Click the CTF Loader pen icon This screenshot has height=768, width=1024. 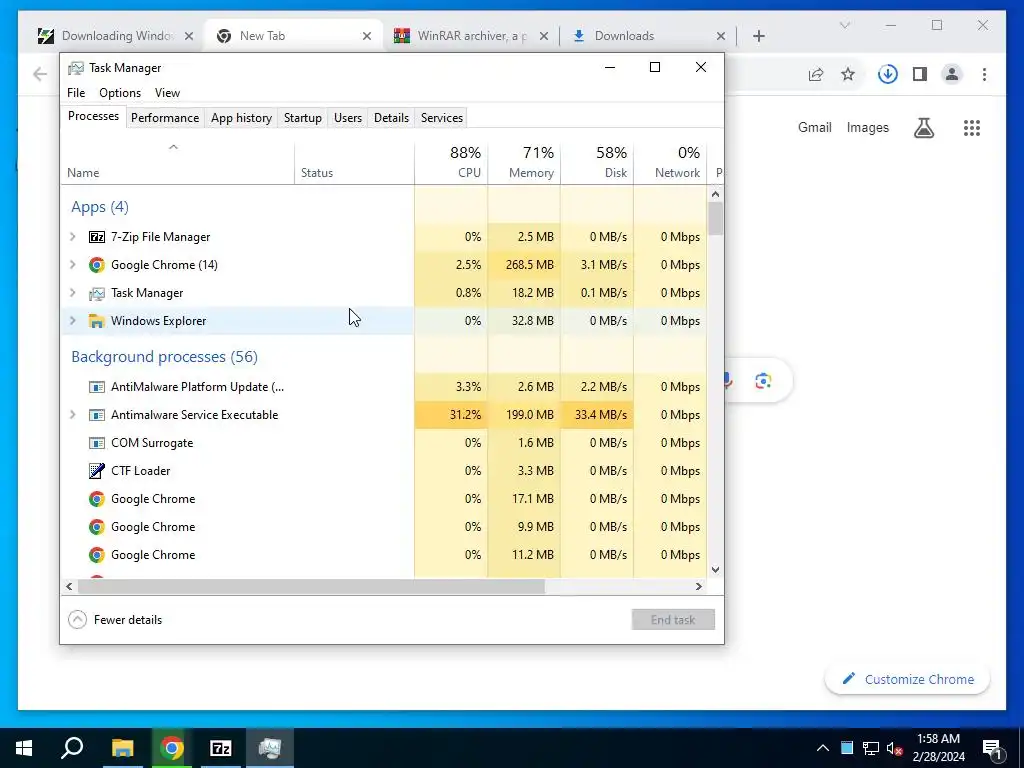coord(97,471)
